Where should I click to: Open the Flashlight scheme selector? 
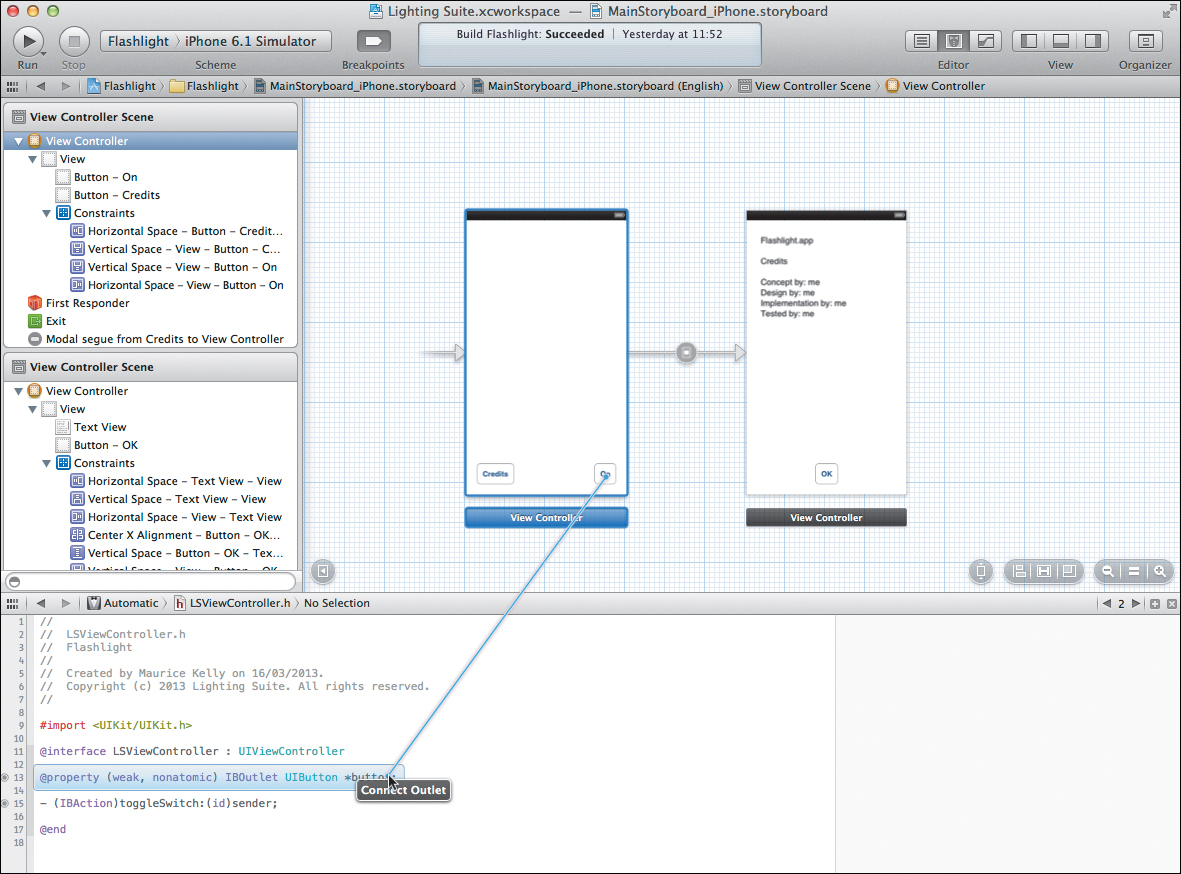pyautogui.click(x=138, y=41)
